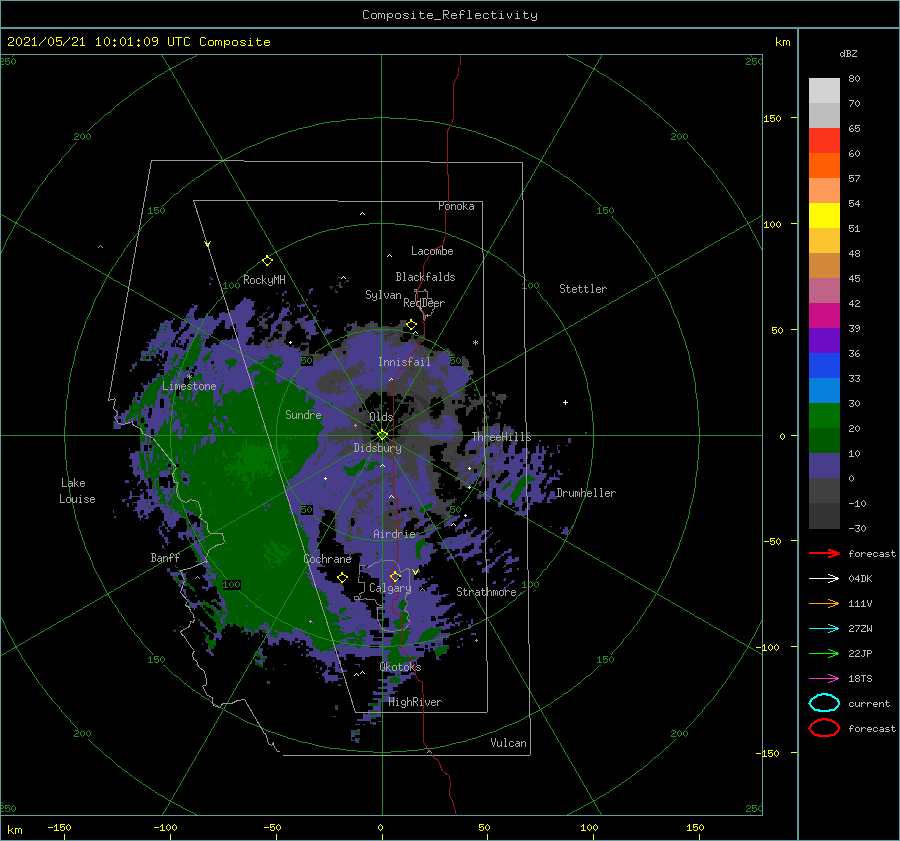Click the Banff town label
The height and width of the screenshot is (841, 900).
coord(165,557)
